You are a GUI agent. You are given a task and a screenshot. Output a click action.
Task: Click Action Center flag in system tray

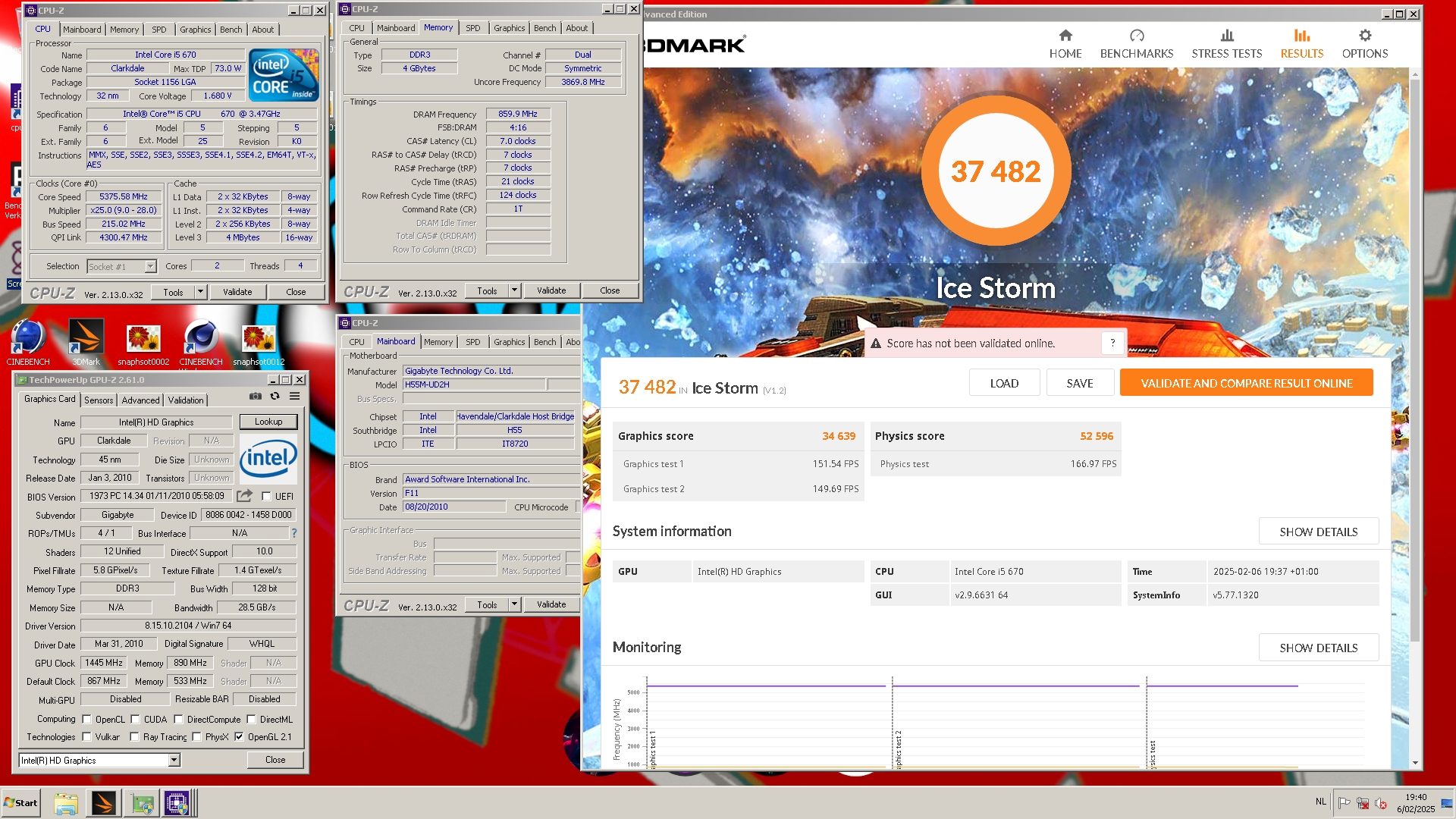1345,803
